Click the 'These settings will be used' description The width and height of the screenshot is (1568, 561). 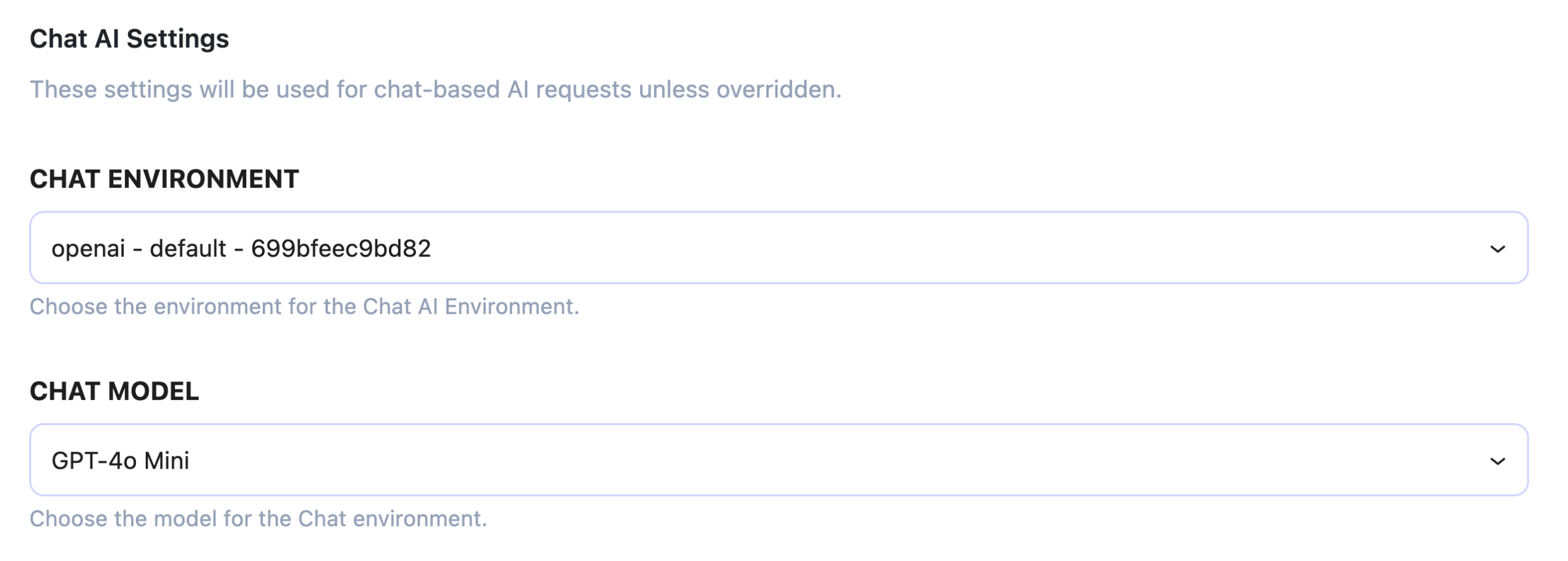[x=435, y=89]
